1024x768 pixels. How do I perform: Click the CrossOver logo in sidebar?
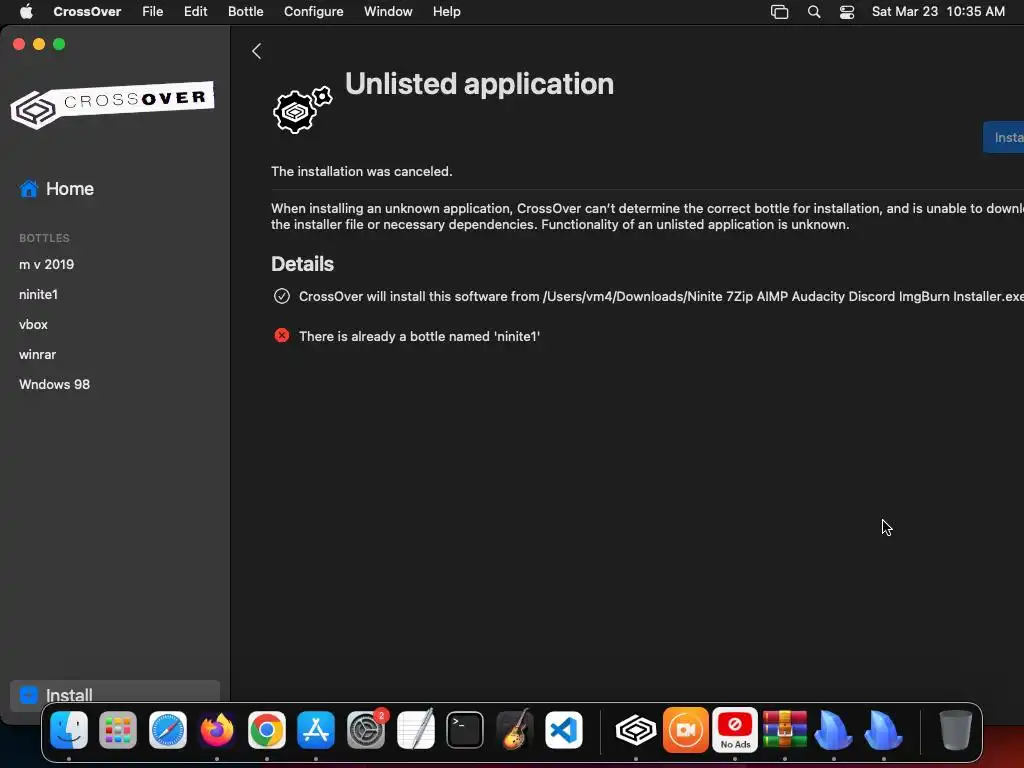pos(112,104)
